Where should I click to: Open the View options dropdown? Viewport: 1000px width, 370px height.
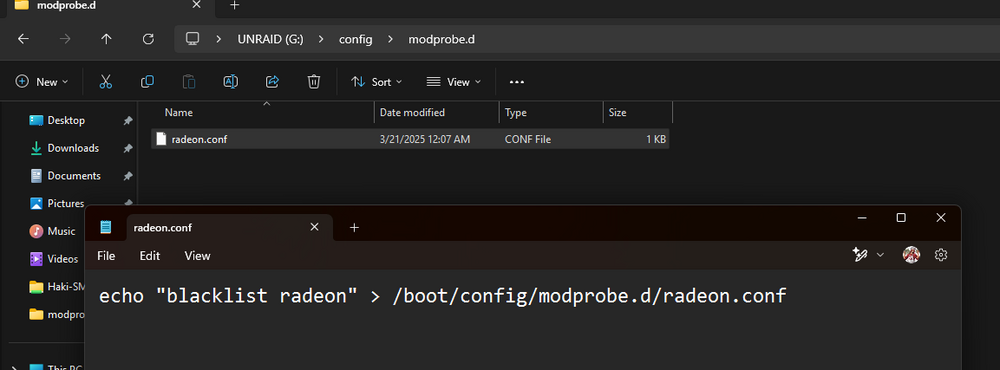point(453,82)
